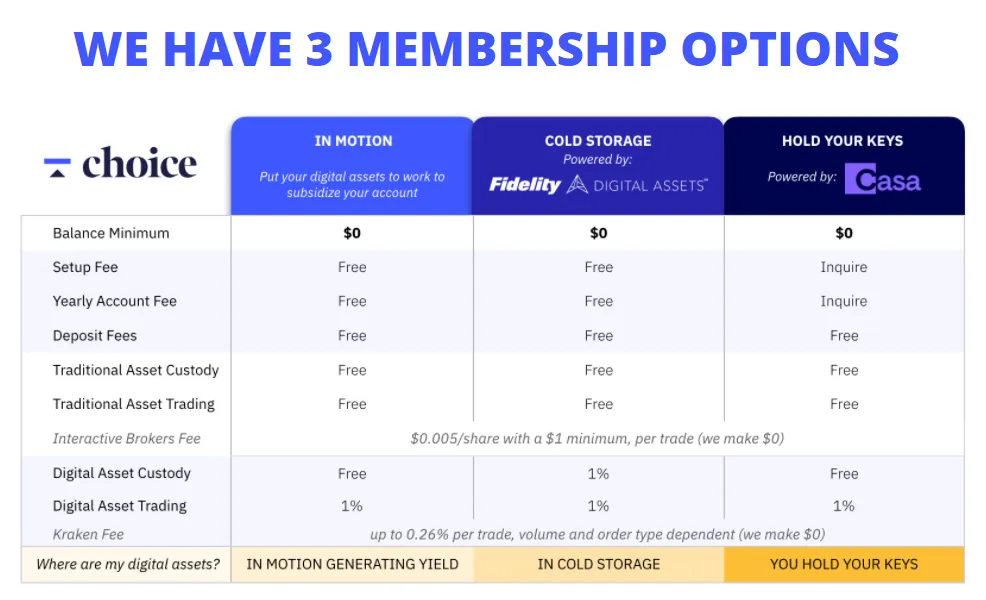Click the Digital Asset Custody row label
986x600 pixels.
pyautogui.click(x=121, y=473)
